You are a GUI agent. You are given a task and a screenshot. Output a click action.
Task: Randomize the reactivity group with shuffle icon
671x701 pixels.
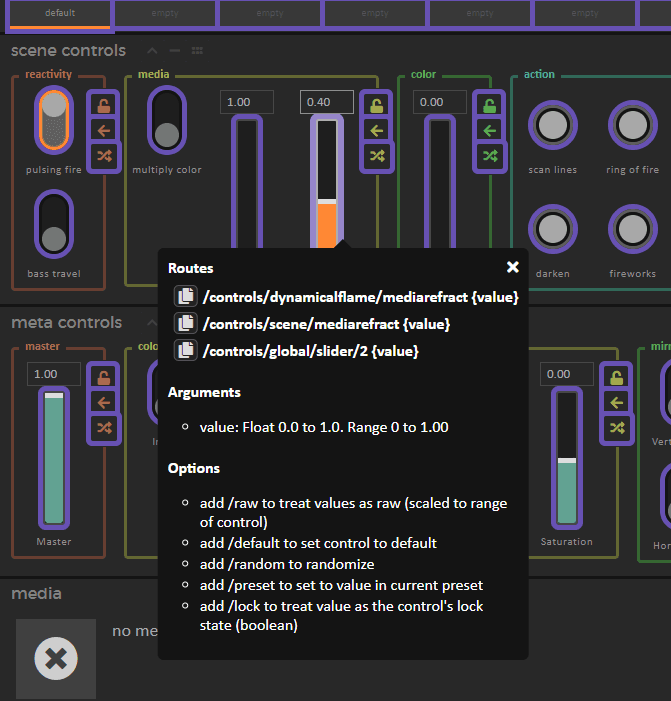(104, 156)
